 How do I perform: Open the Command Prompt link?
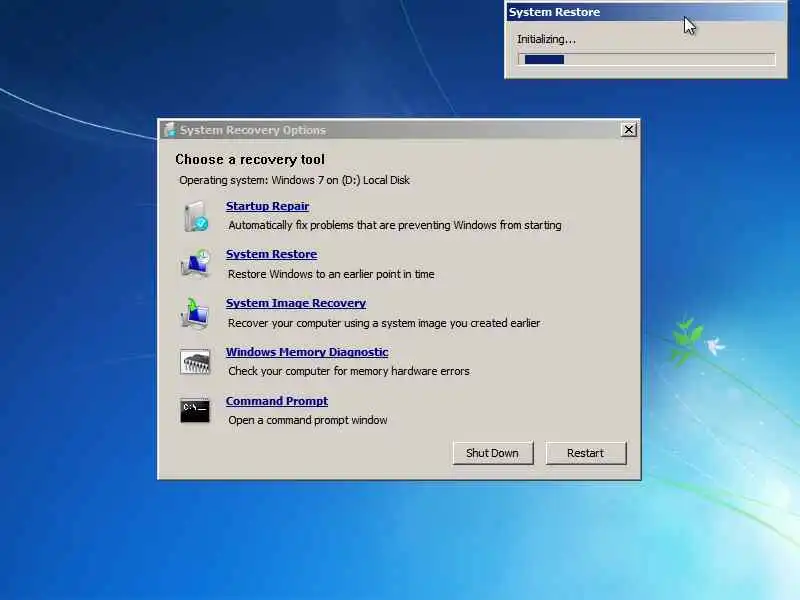pos(277,401)
